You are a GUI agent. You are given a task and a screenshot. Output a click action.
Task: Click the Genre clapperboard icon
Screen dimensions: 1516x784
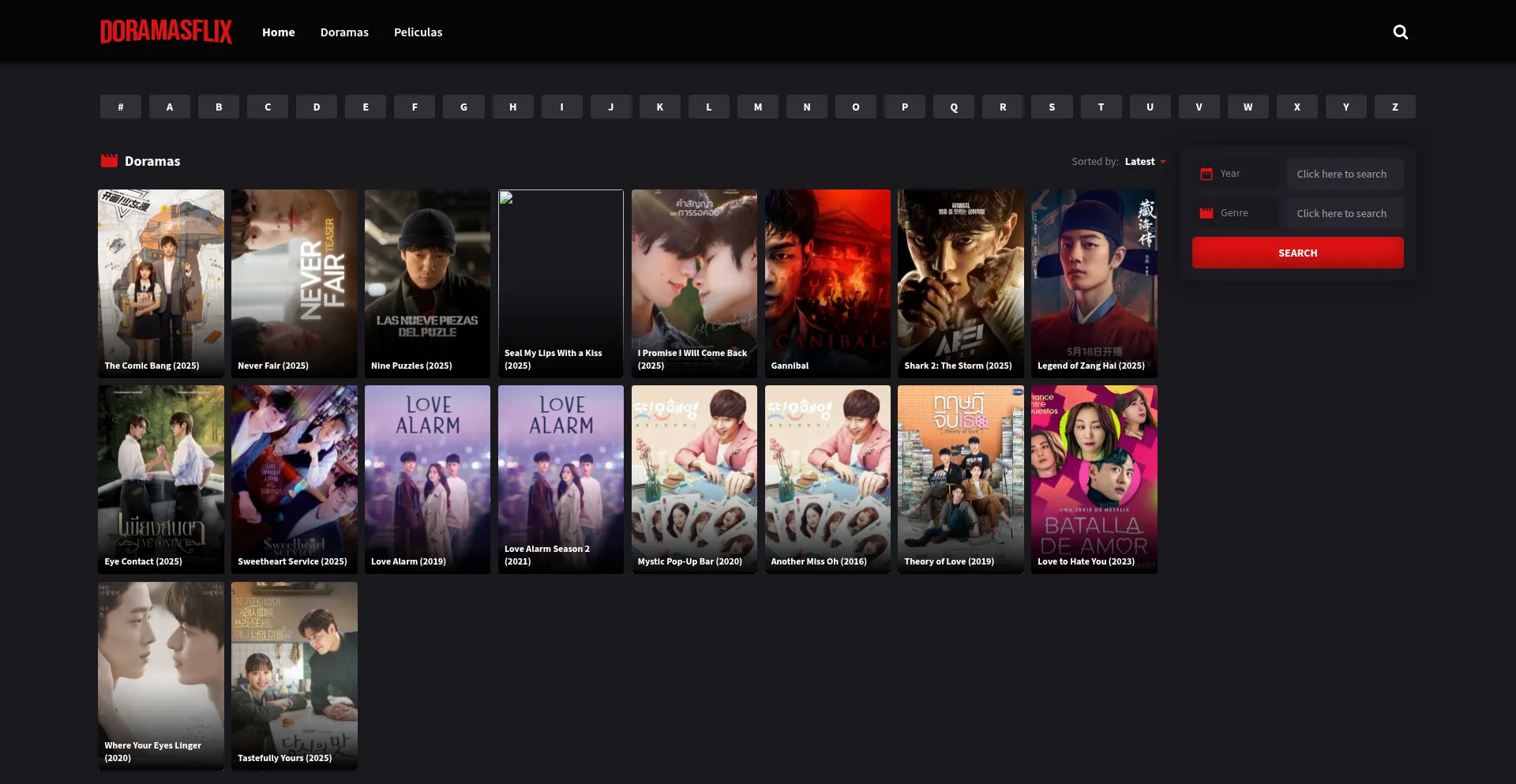pyautogui.click(x=1206, y=213)
